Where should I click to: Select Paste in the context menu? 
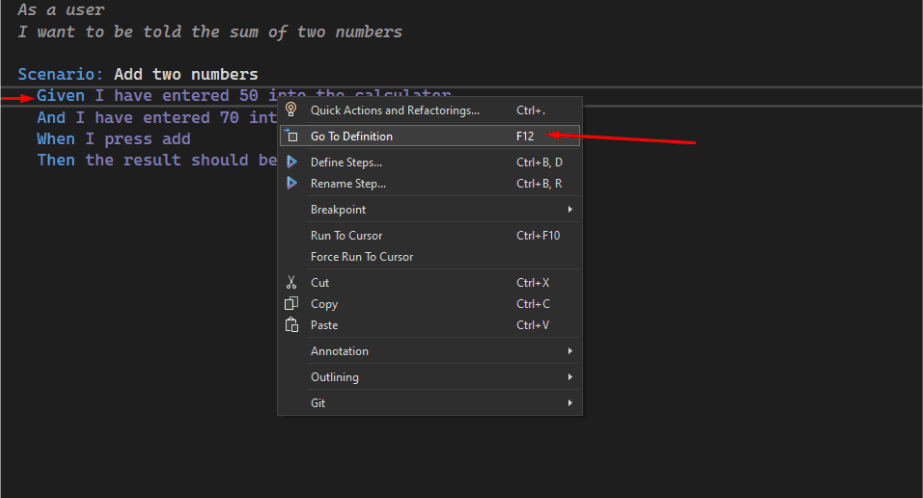pos(430,325)
